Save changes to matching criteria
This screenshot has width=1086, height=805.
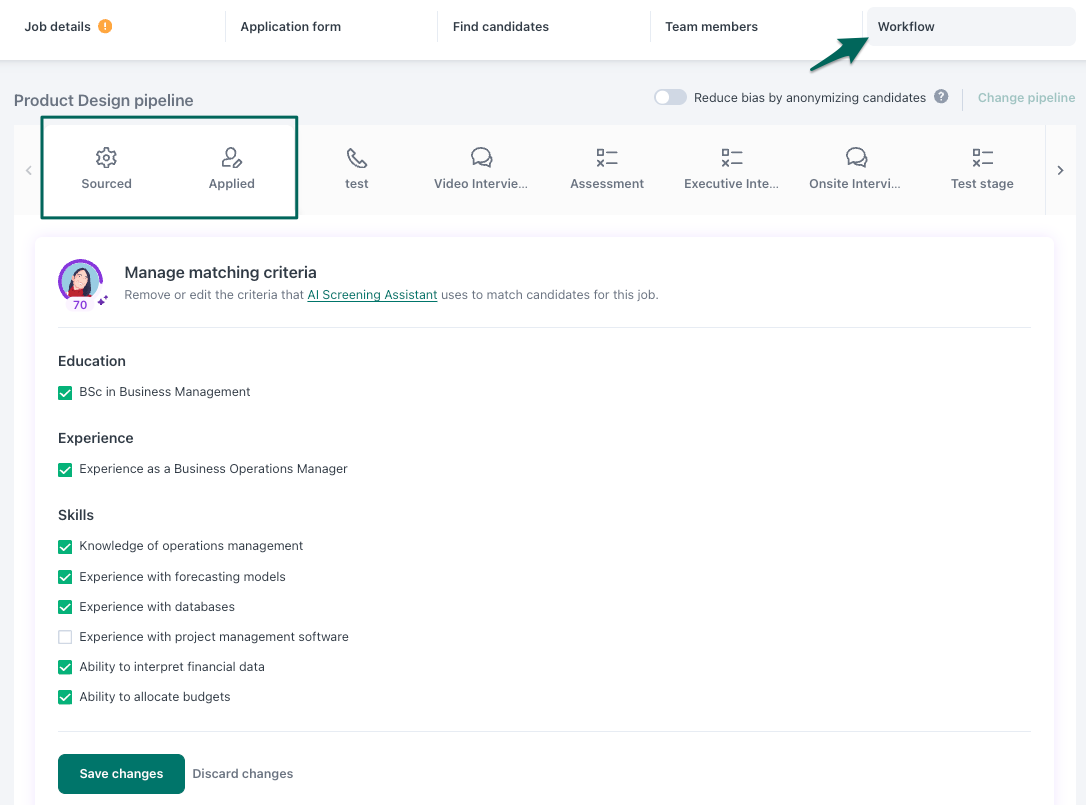pos(121,773)
